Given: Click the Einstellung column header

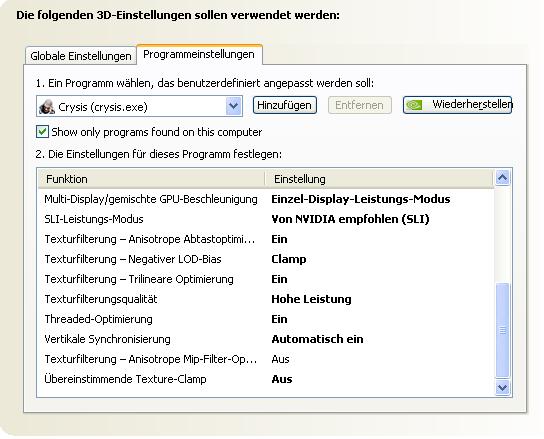Looking at the screenshot, I should pos(380,179).
